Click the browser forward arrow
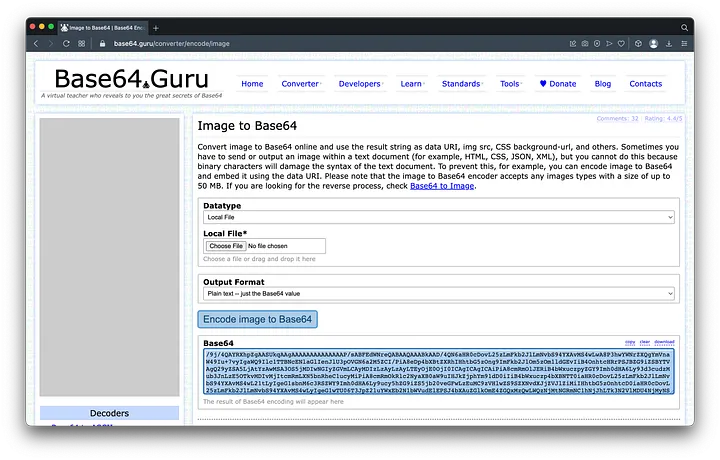This screenshot has width=720, height=460. [x=52, y=44]
